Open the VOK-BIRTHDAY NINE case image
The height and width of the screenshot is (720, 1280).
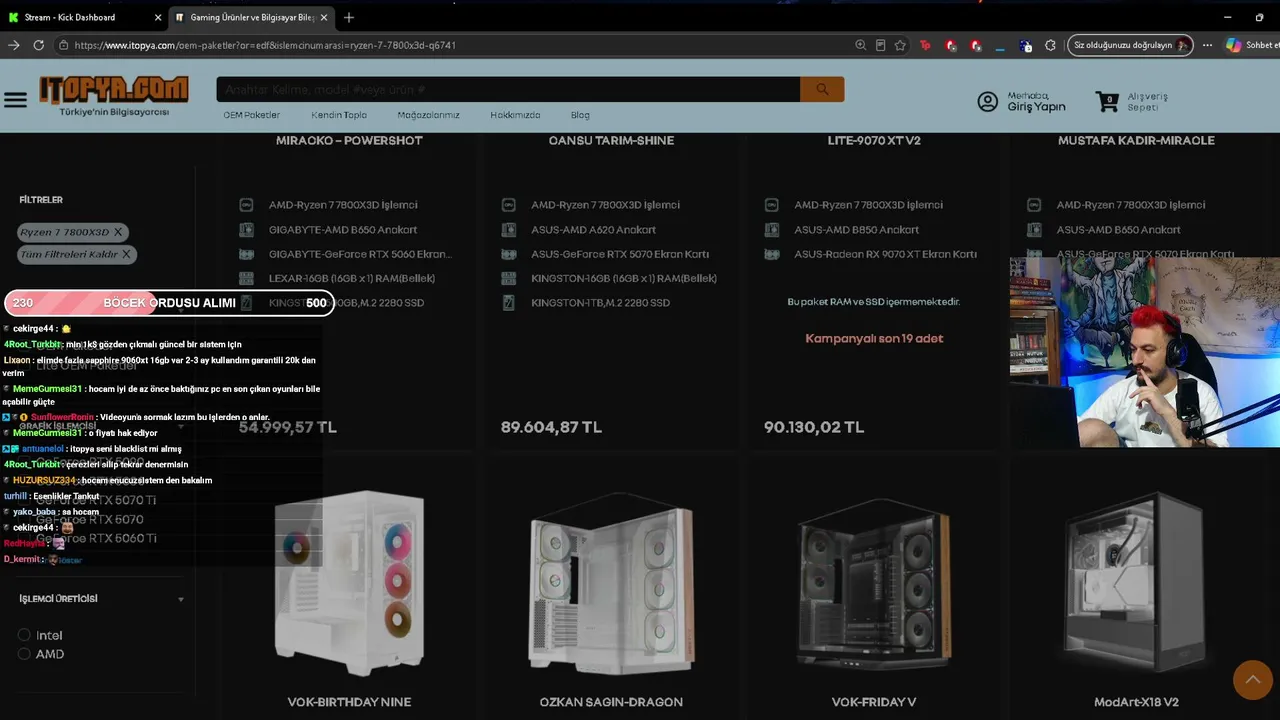[x=349, y=582]
